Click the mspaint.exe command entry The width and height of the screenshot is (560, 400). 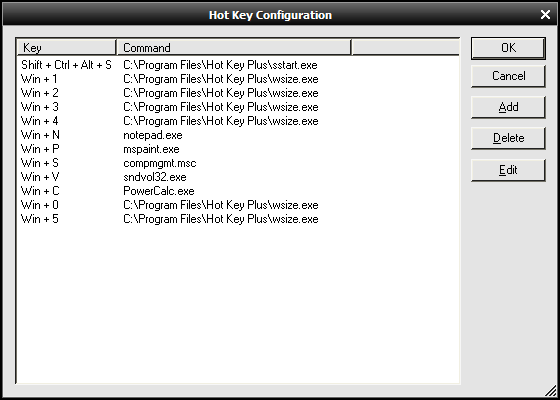point(151,149)
